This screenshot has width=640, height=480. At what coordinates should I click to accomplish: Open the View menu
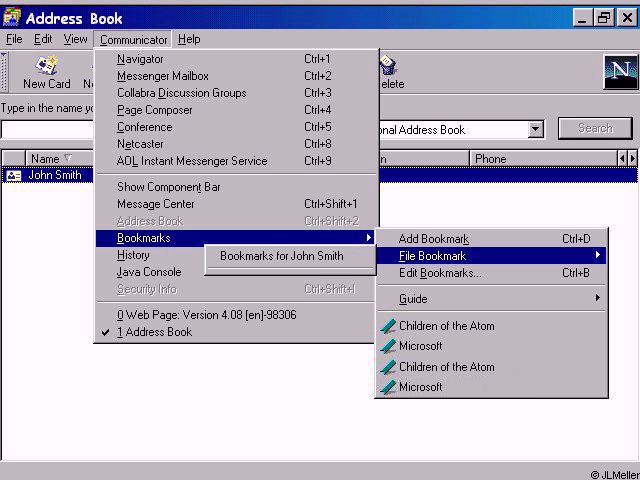click(75, 39)
